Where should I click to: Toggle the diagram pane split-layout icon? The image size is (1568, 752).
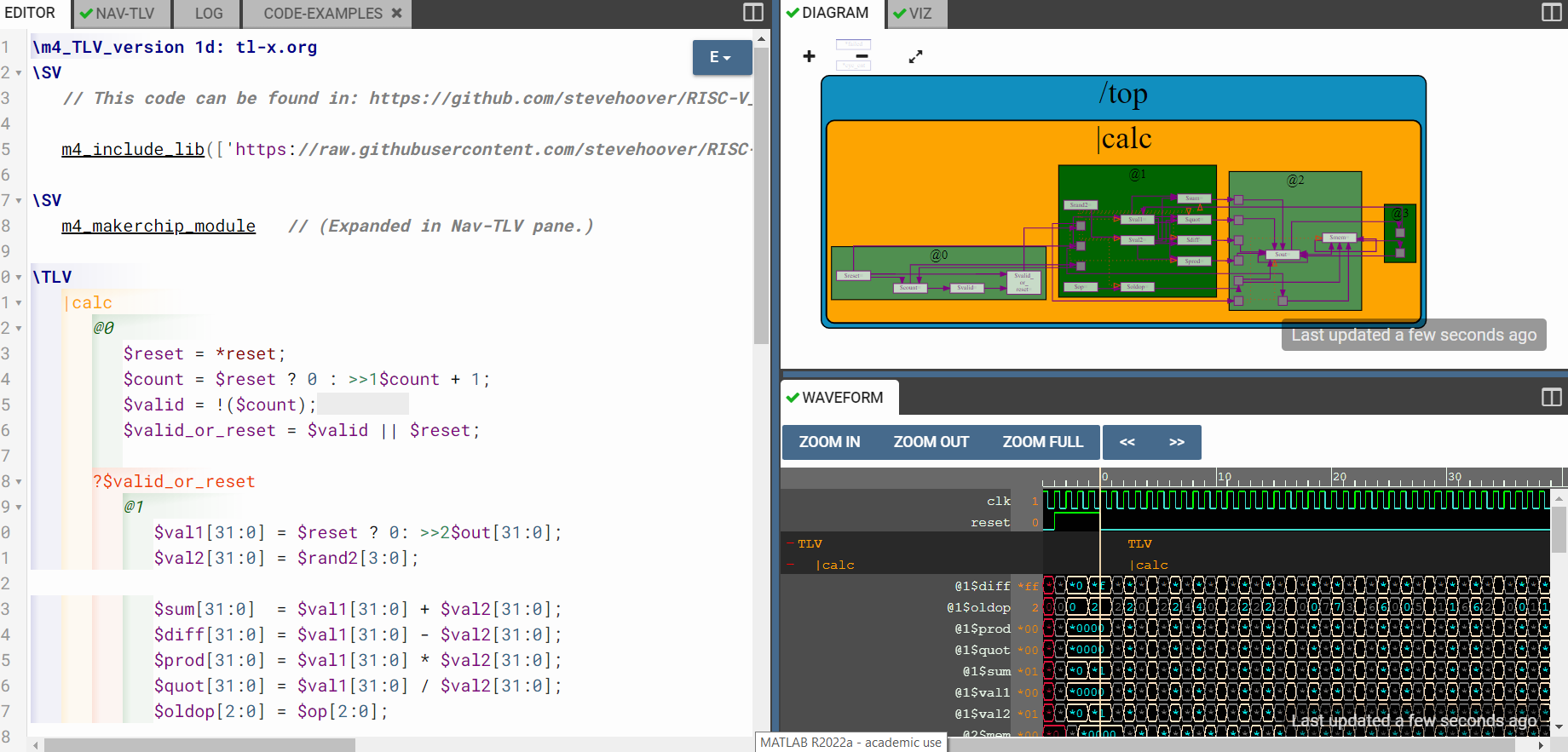(x=1552, y=13)
